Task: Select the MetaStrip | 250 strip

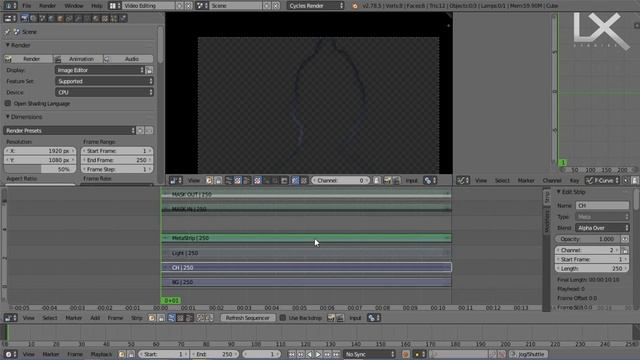Action: pyautogui.click(x=306, y=238)
